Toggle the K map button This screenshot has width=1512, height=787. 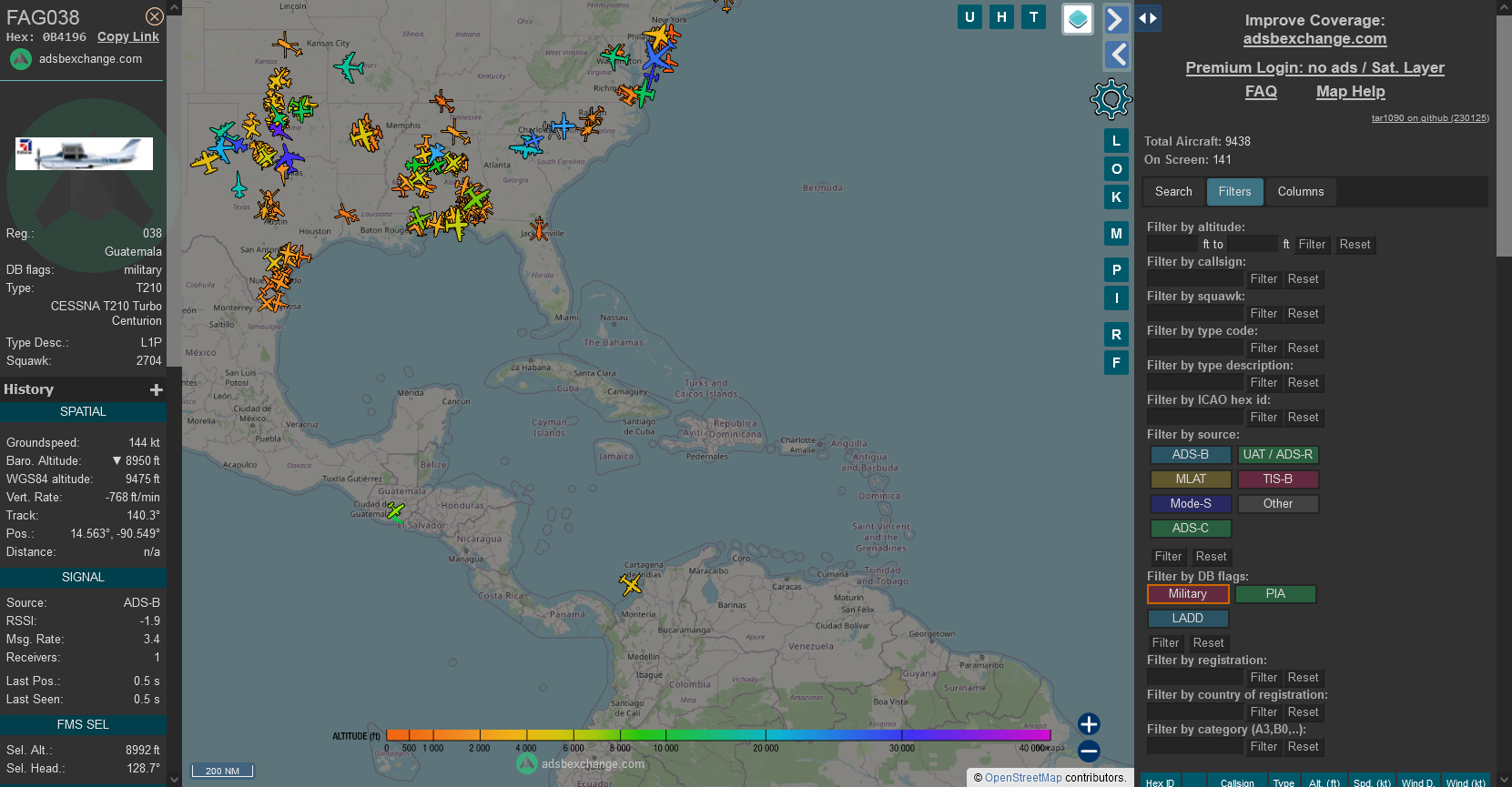pyautogui.click(x=1116, y=197)
